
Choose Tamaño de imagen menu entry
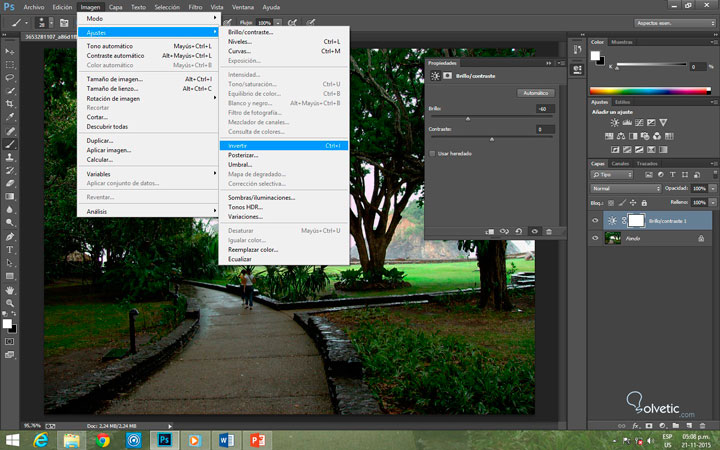pos(147,79)
